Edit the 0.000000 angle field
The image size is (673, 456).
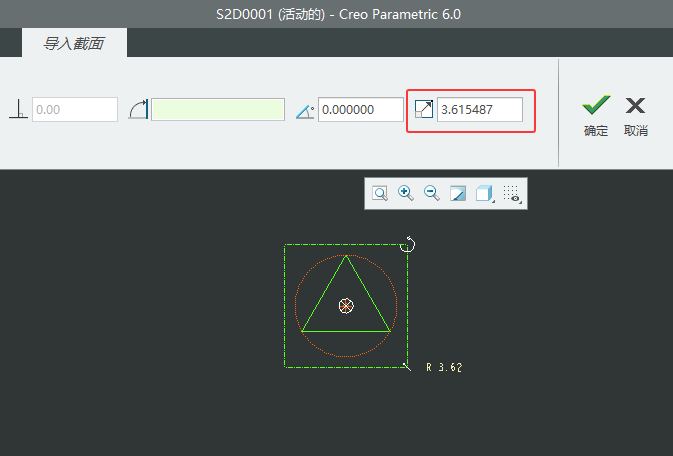click(x=361, y=109)
